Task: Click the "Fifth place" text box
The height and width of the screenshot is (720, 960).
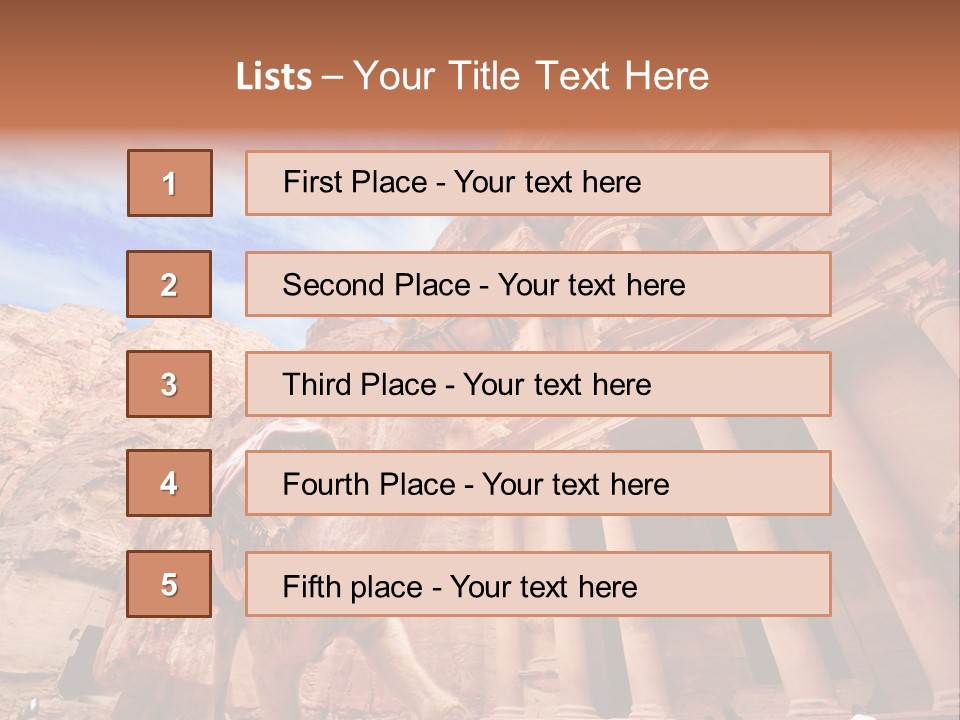Action: [538, 584]
